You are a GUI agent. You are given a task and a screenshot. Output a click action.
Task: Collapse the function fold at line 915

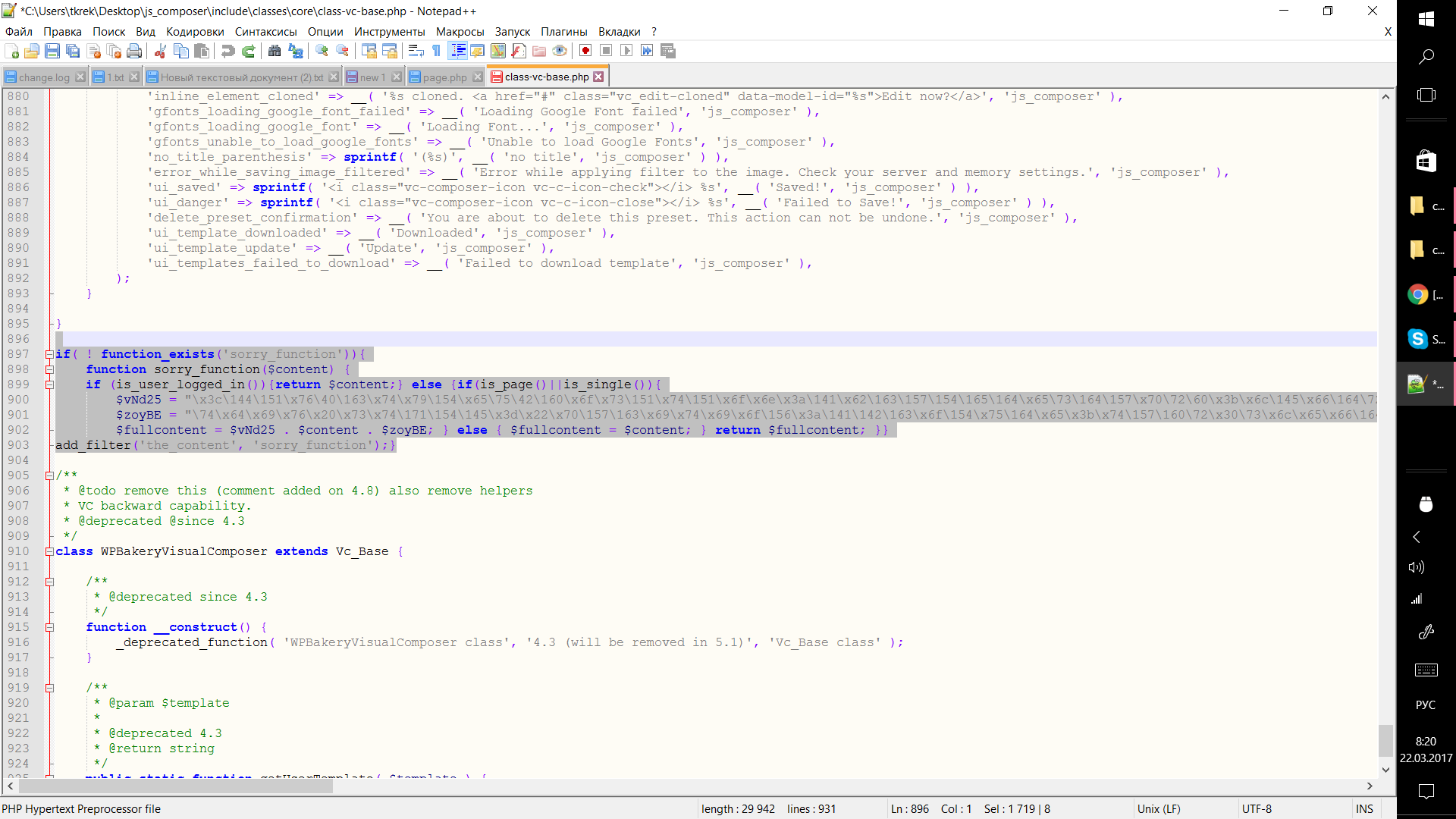49,627
